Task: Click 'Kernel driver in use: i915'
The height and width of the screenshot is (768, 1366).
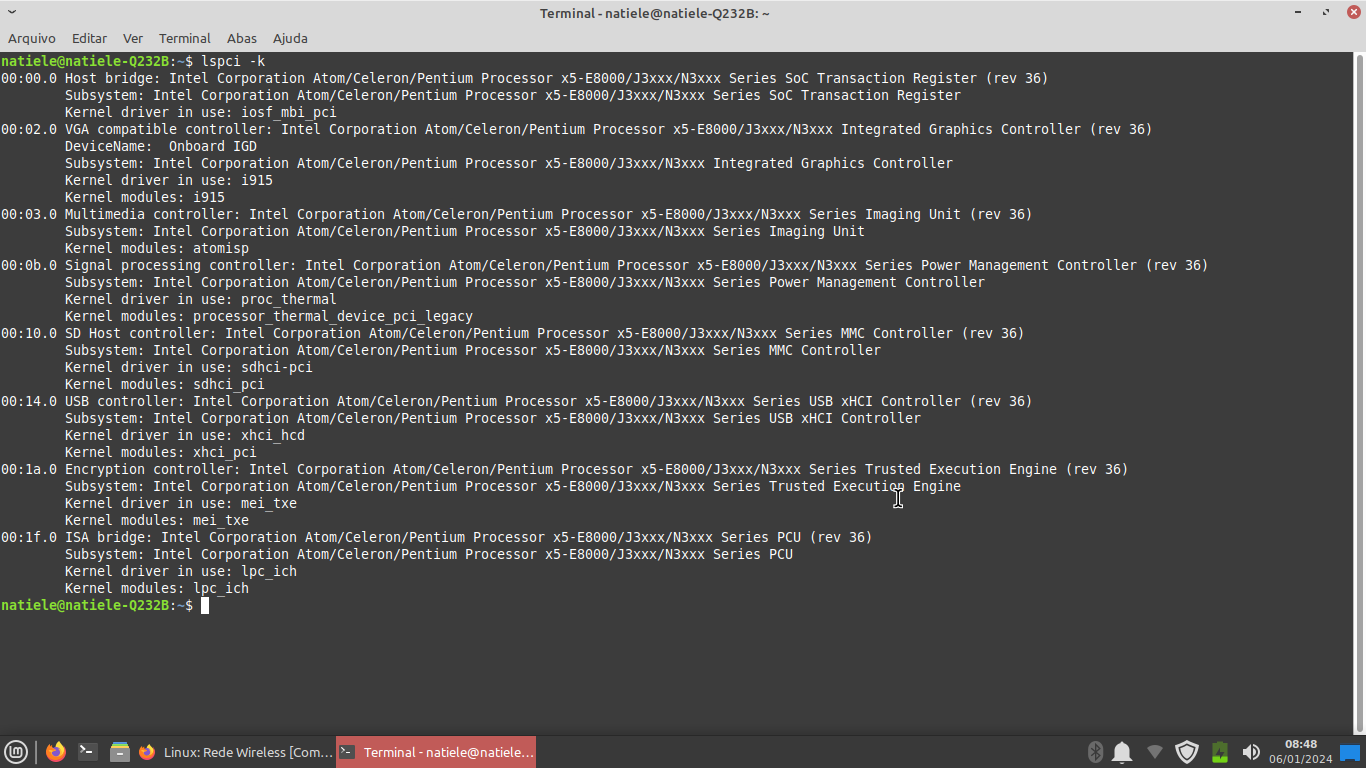Action: pyautogui.click(x=169, y=180)
